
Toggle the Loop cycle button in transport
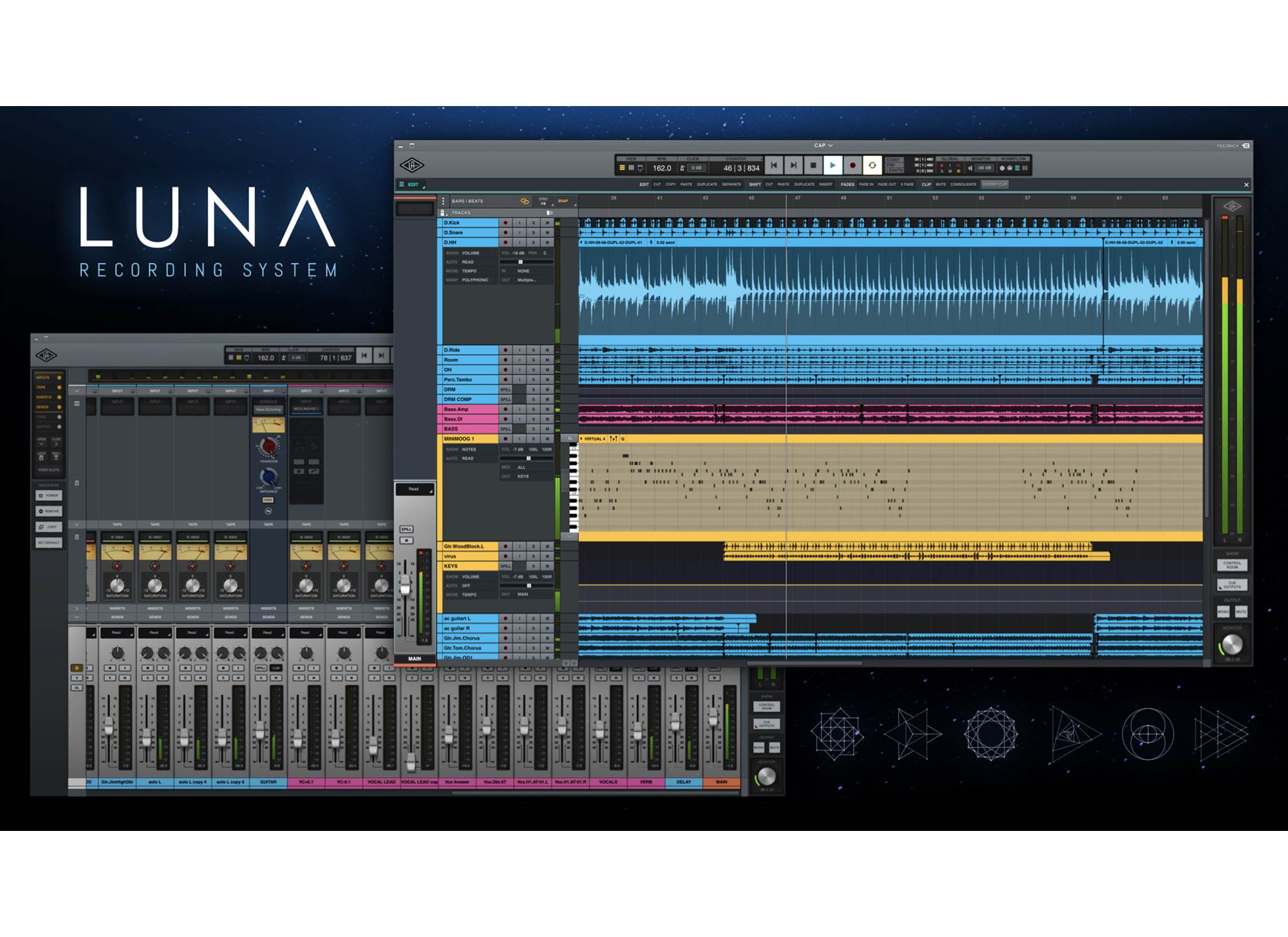[x=872, y=166]
